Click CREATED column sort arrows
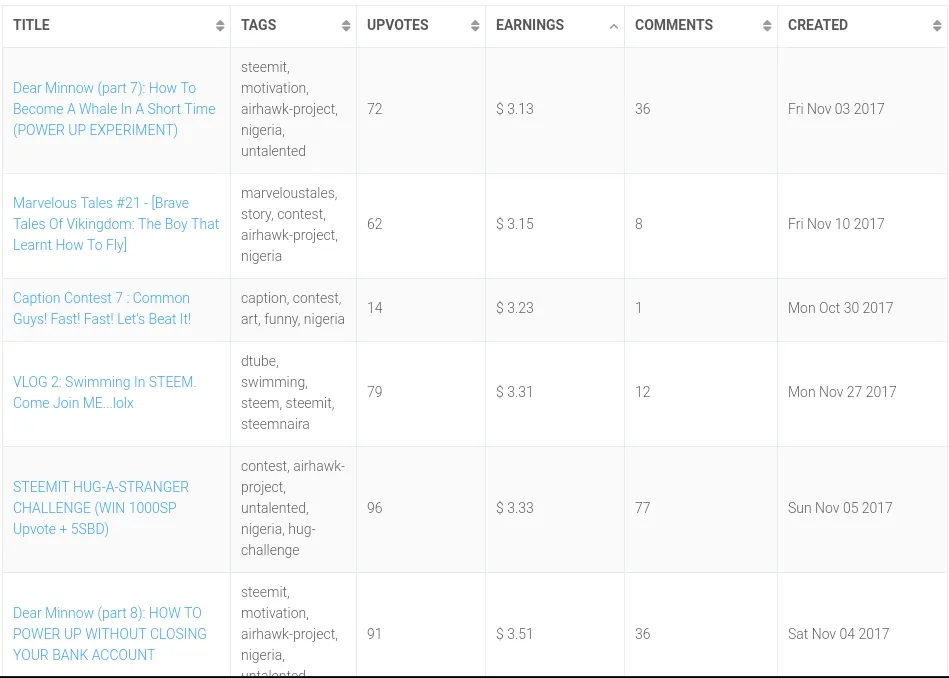The image size is (949, 678). click(x=937, y=25)
